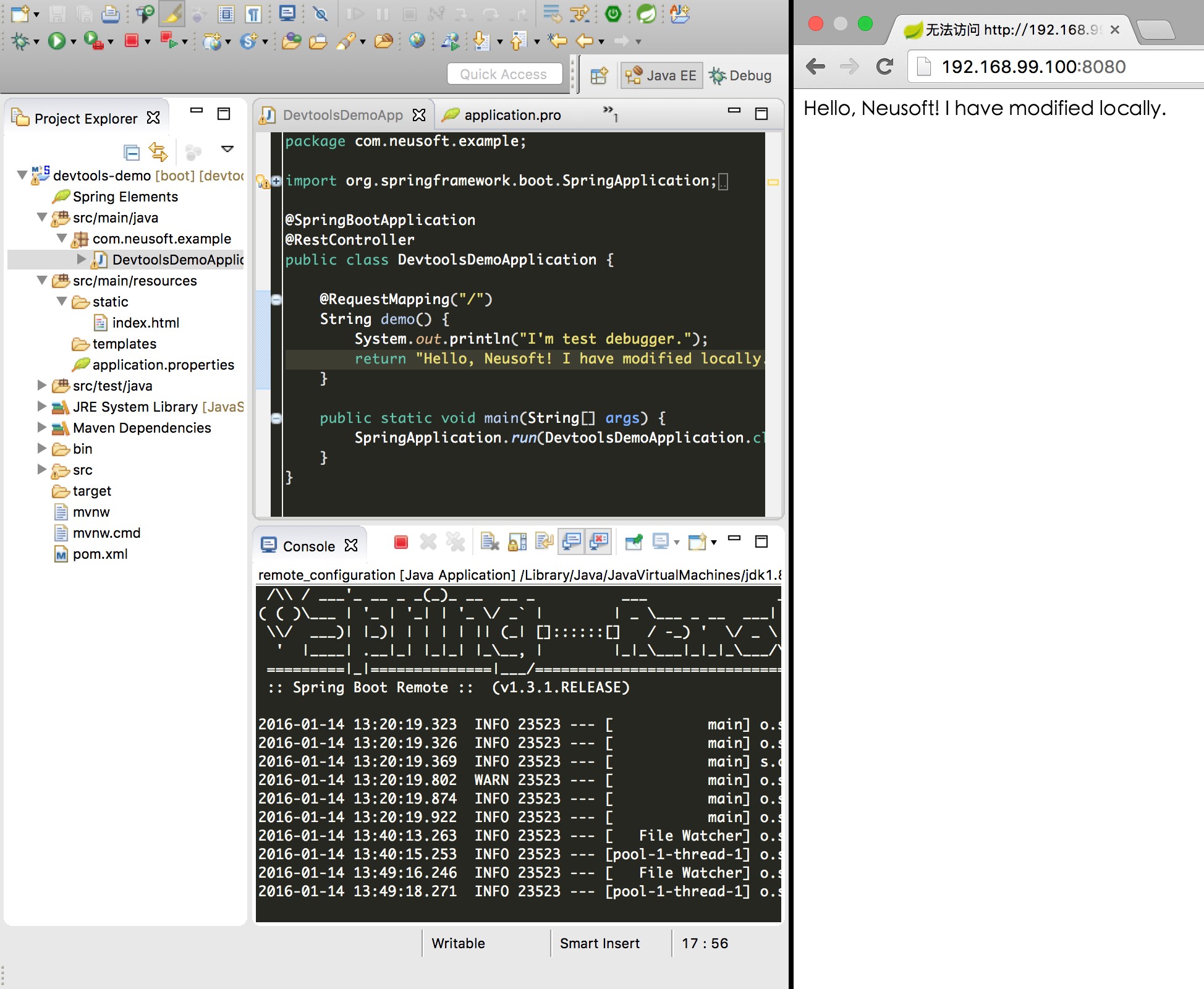Expand the folded import block

(276, 180)
